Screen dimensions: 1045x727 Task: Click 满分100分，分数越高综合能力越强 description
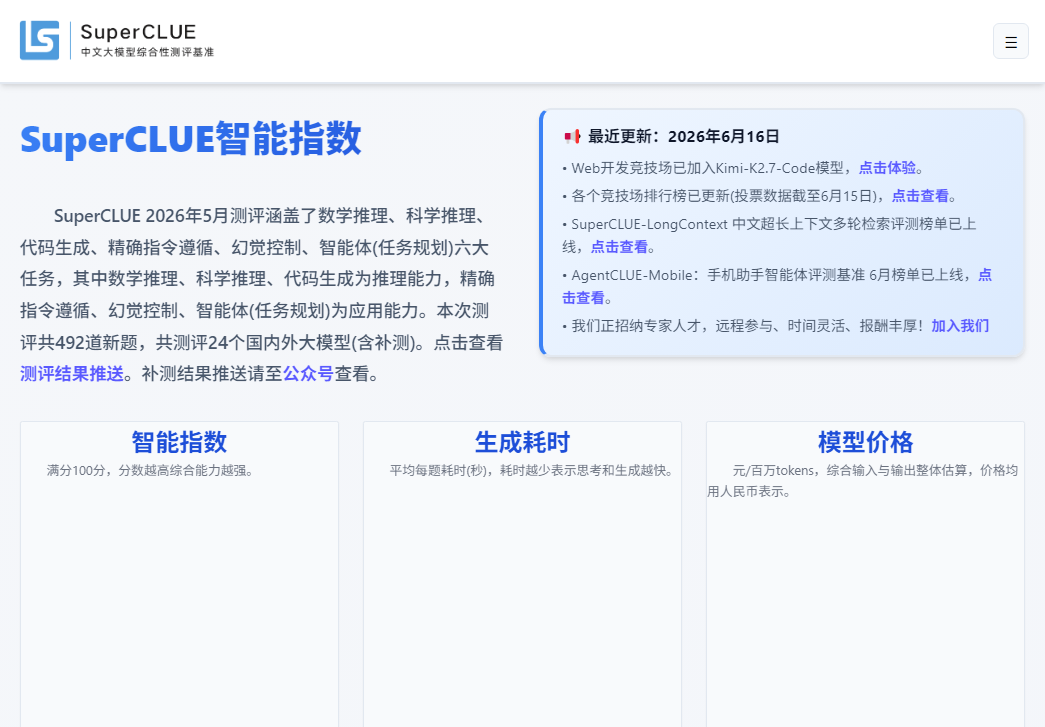(151, 470)
